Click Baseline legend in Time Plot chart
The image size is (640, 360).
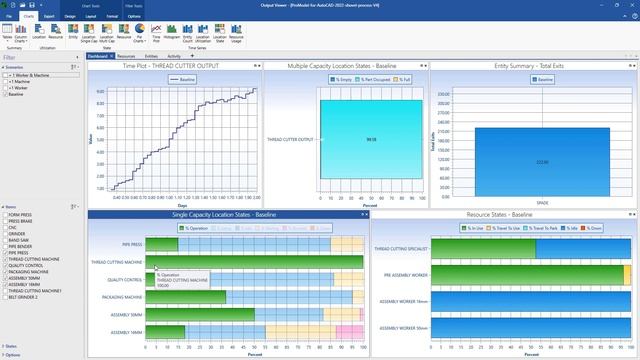coord(182,79)
